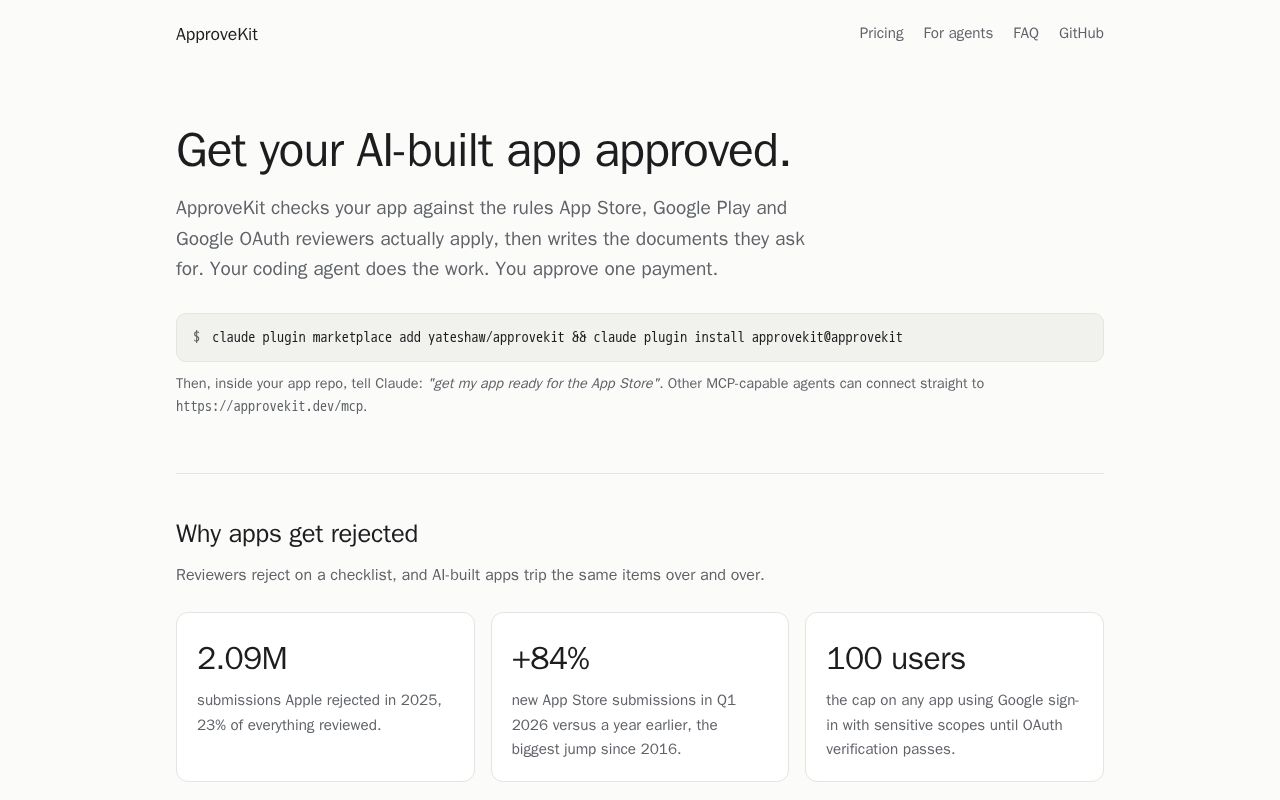Click the +84% statistic figure
Viewport: 1280px width, 800px height.
pos(550,659)
